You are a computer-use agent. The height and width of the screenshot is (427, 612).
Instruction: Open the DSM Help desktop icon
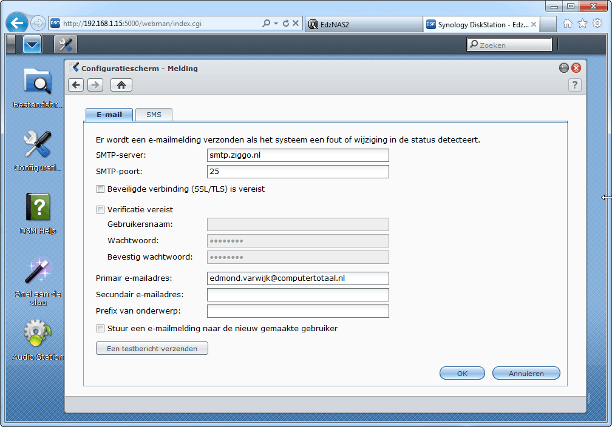click(36, 210)
